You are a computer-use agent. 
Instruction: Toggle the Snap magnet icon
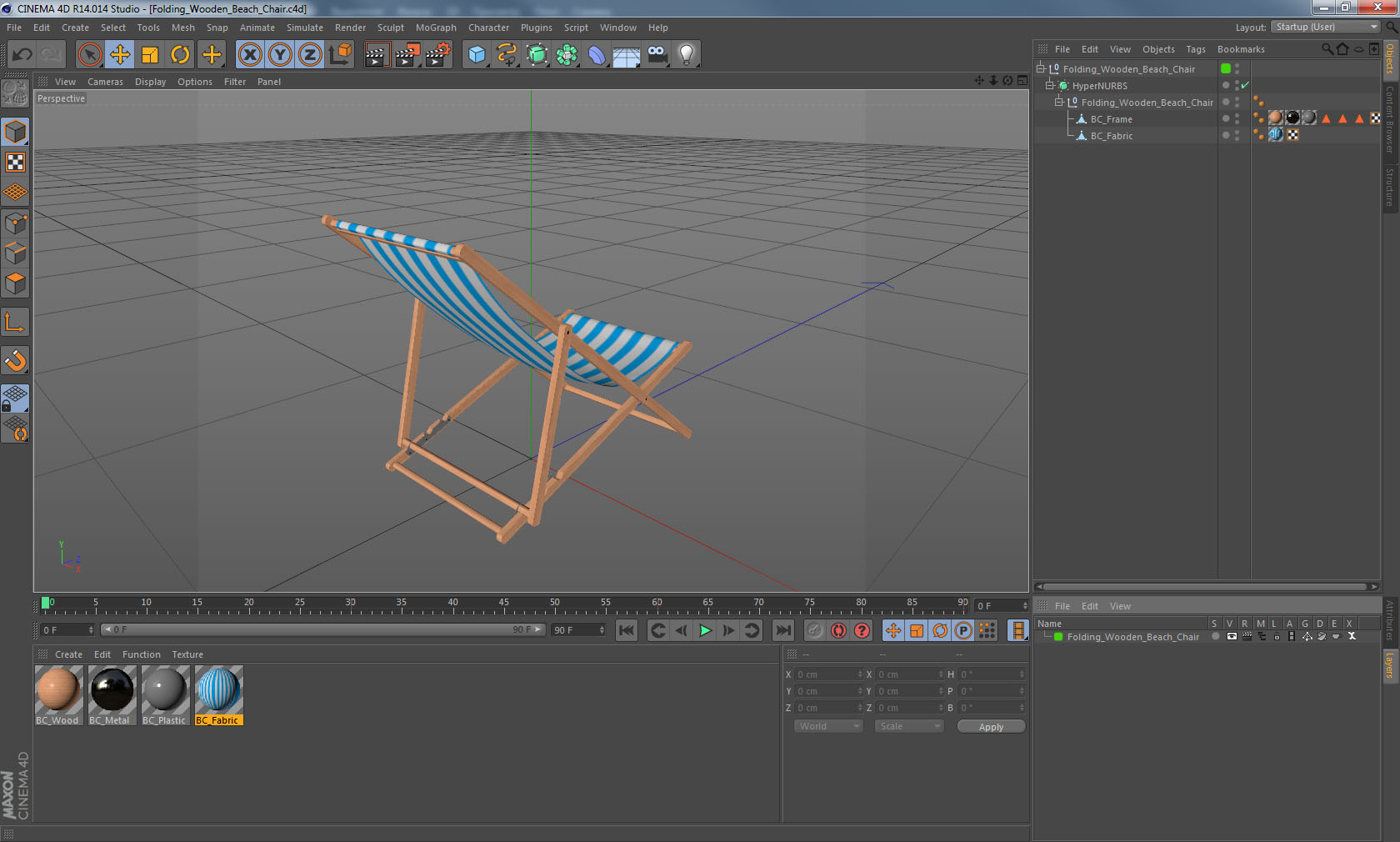click(x=16, y=361)
